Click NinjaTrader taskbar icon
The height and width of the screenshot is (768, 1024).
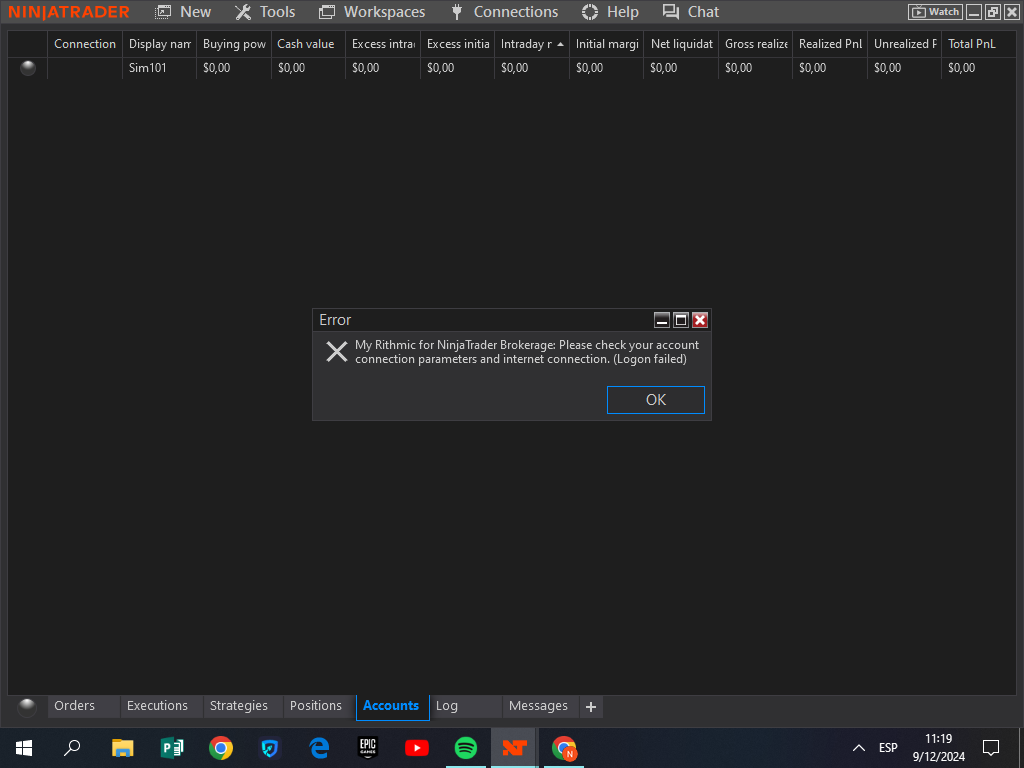pos(515,748)
